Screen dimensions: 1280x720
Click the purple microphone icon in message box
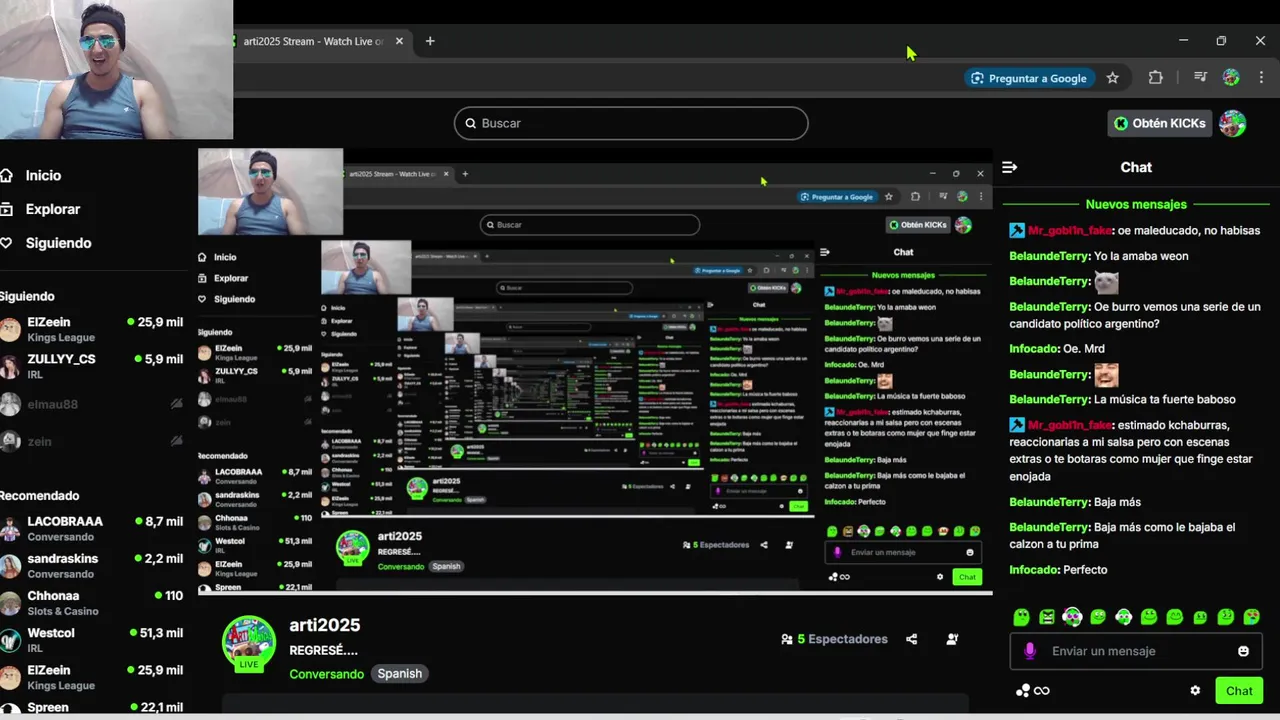click(x=1030, y=651)
